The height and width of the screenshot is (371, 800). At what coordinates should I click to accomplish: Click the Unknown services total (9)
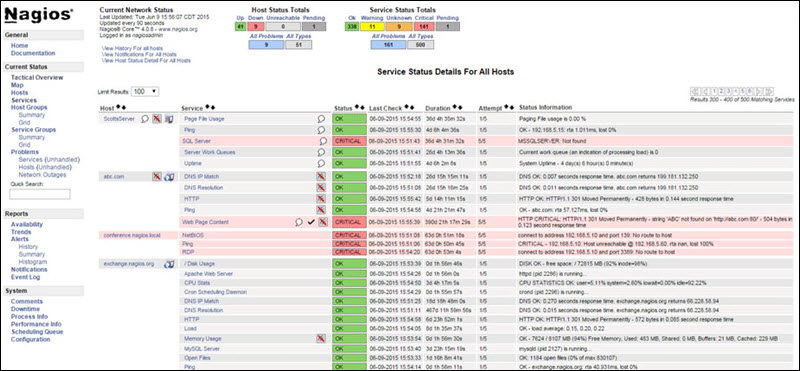click(x=399, y=27)
